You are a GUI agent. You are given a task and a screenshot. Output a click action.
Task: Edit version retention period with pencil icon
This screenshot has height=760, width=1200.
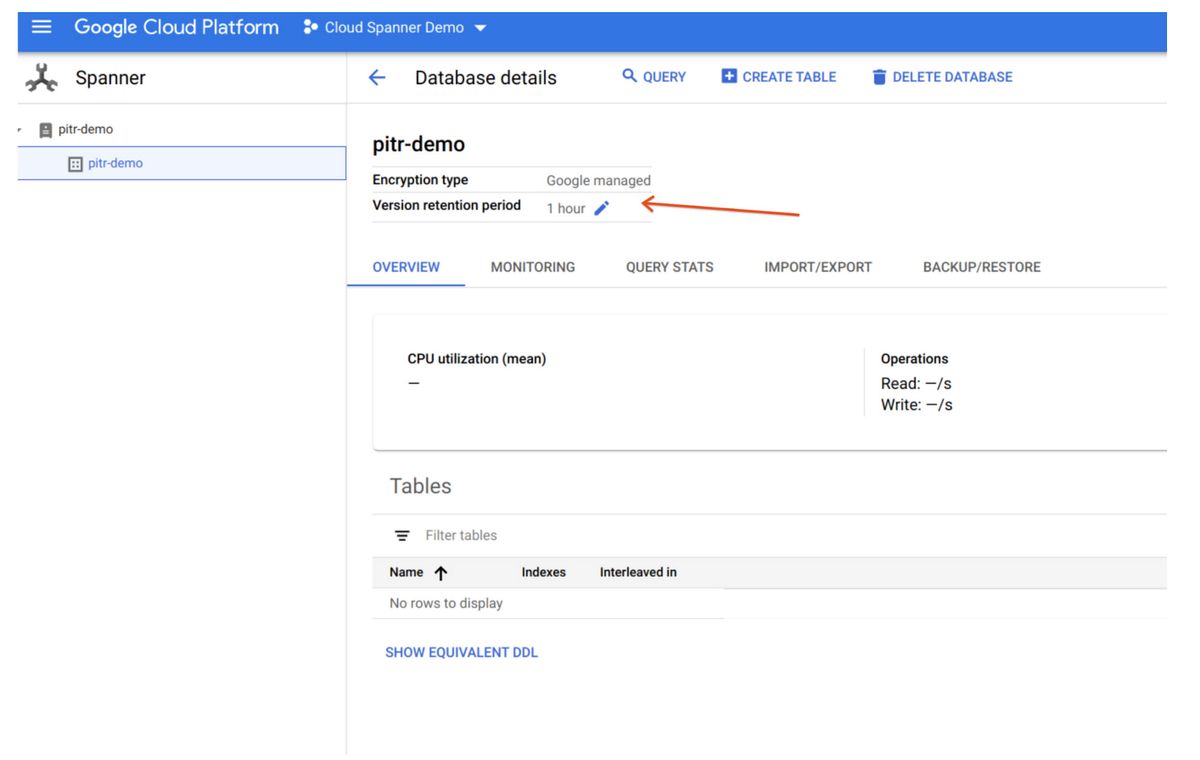(x=601, y=208)
